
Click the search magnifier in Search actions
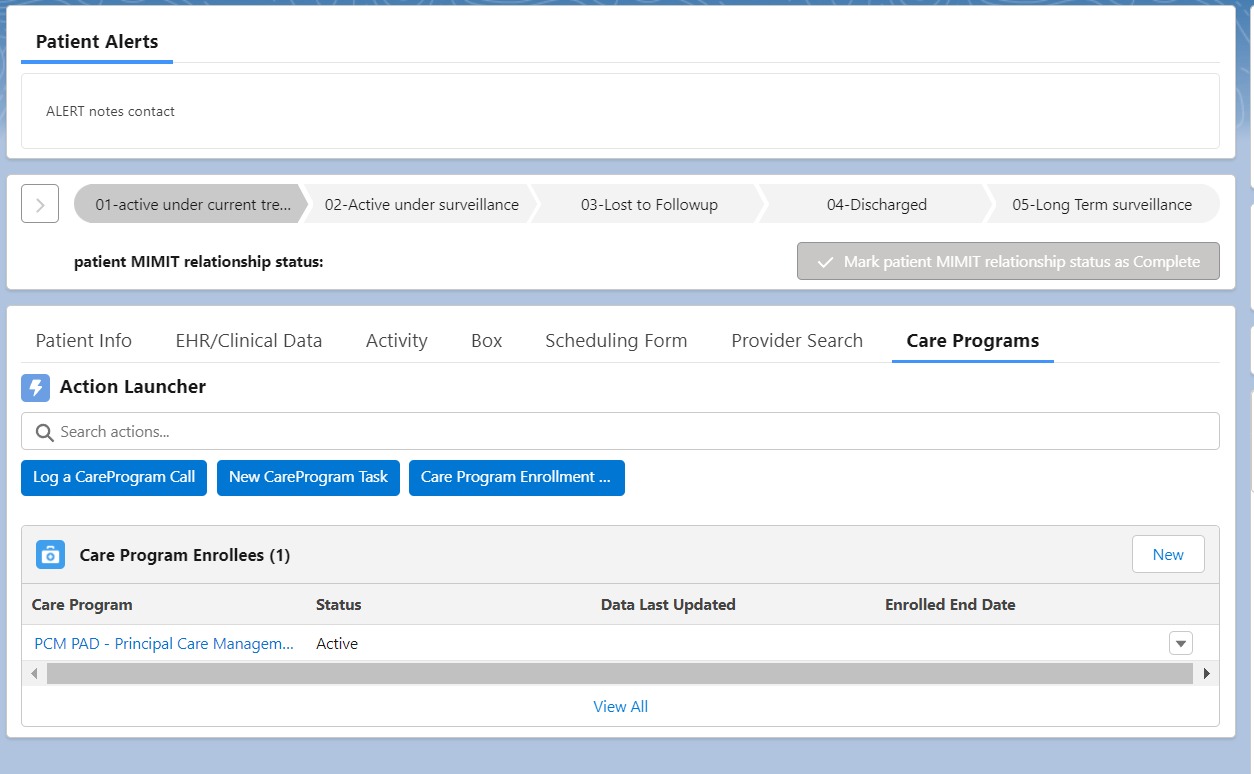(x=44, y=431)
